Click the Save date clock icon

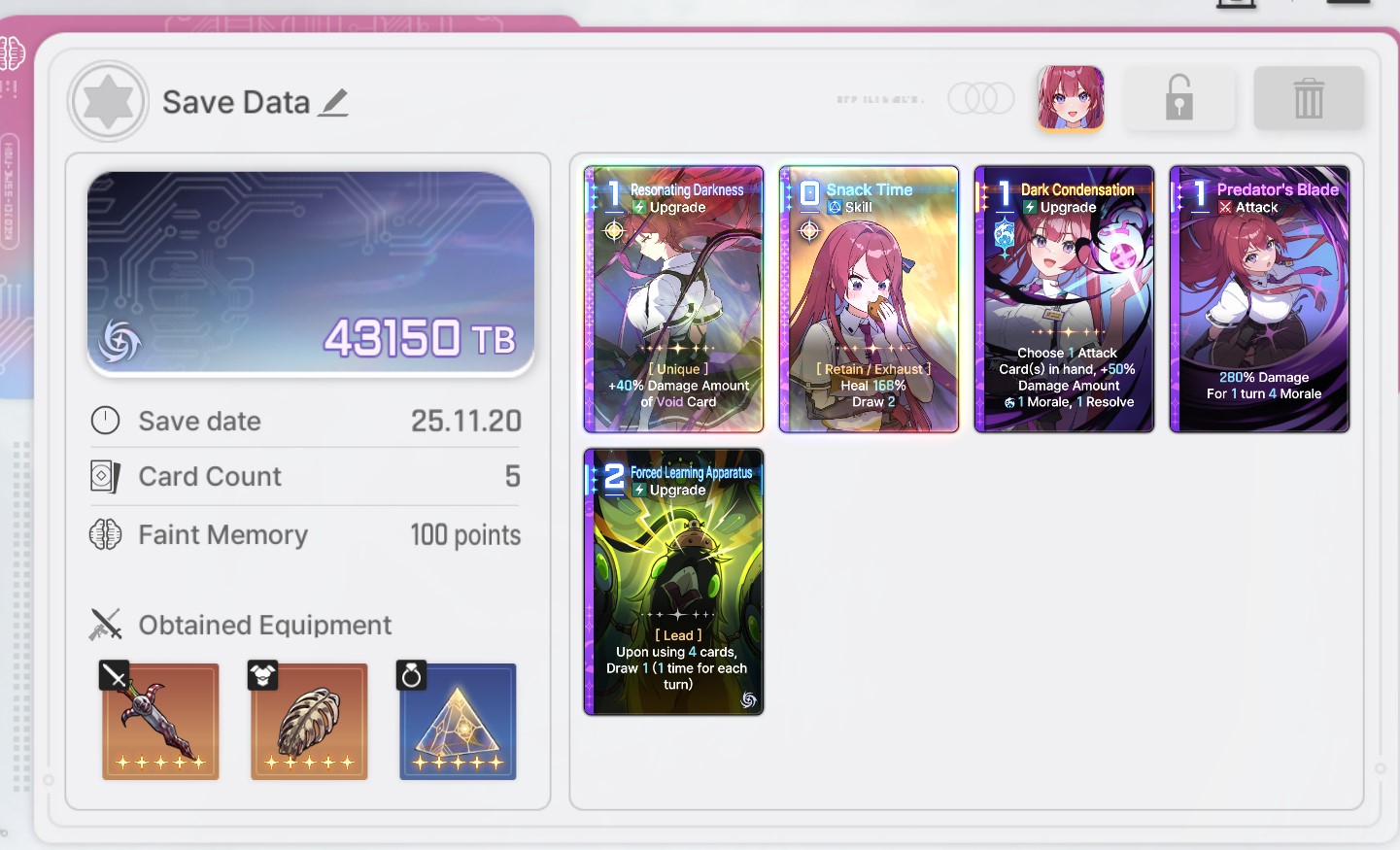[105, 421]
